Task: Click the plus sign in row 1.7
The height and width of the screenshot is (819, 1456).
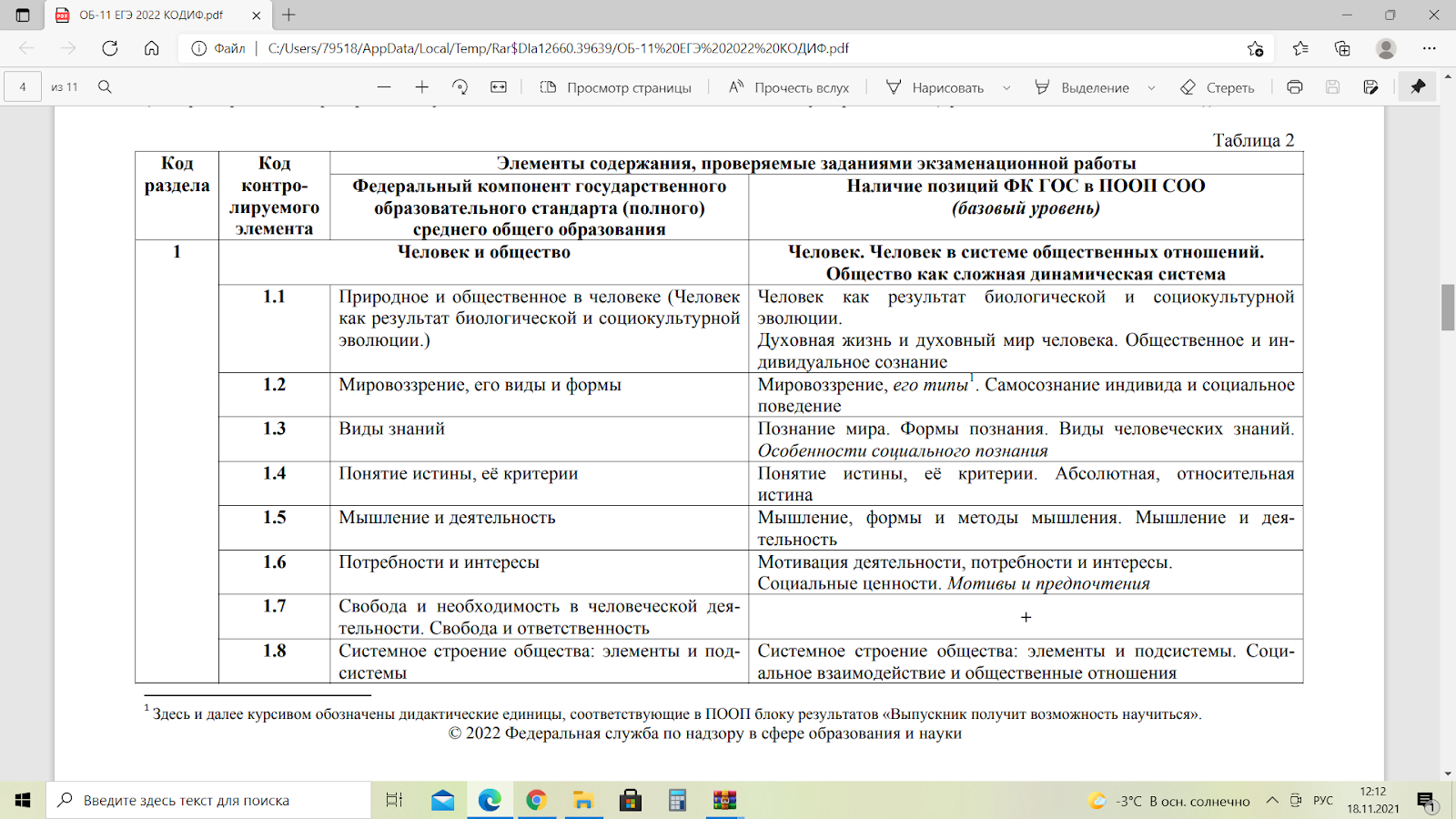Action: 1026,617
